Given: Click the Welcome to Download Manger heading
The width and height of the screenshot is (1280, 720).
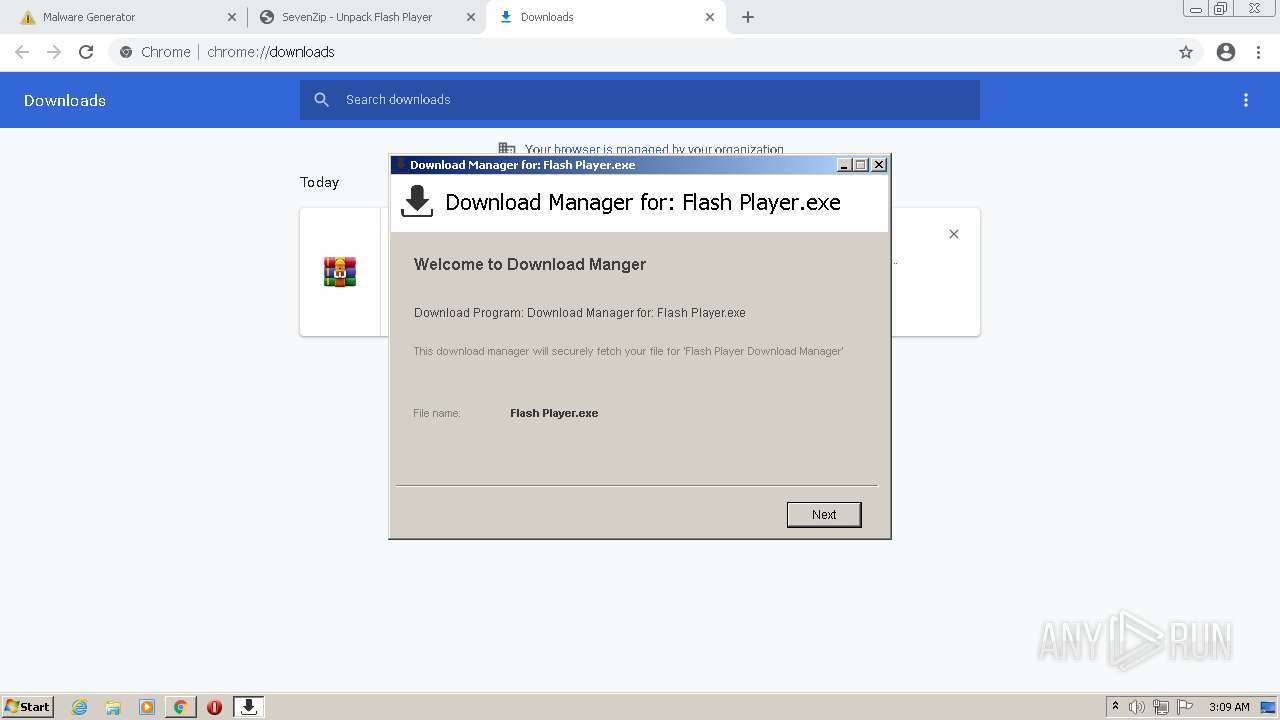Looking at the screenshot, I should tap(530, 264).
